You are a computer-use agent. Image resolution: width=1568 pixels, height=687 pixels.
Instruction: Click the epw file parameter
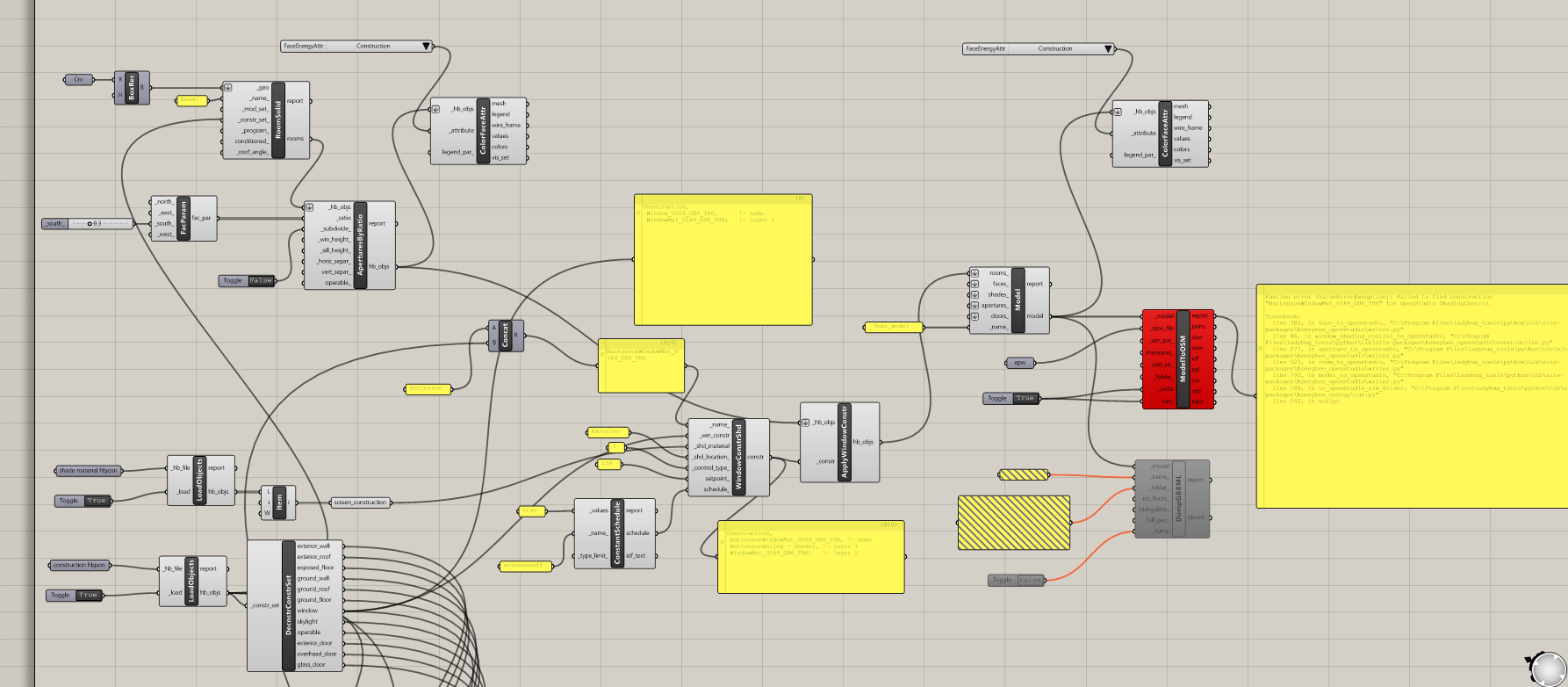pos(1020,363)
